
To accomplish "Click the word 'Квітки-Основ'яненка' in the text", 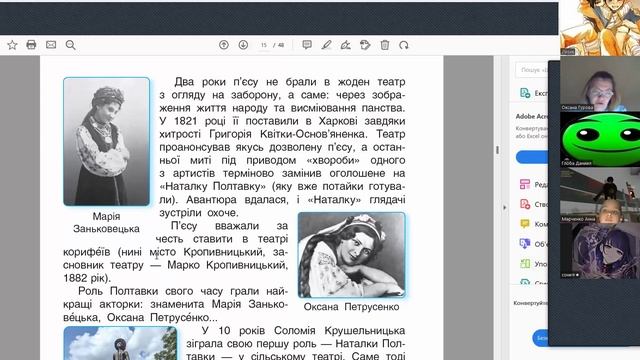I will tap(313, 134).
